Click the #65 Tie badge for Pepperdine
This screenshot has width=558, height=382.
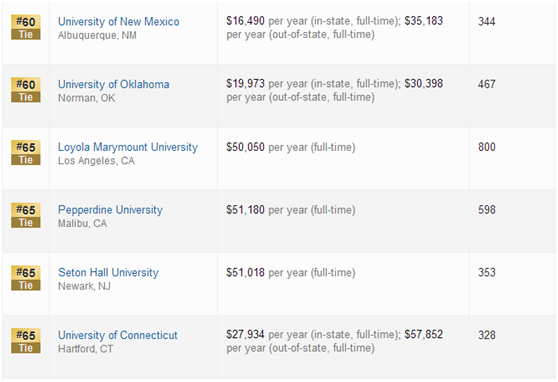point(26,215)
